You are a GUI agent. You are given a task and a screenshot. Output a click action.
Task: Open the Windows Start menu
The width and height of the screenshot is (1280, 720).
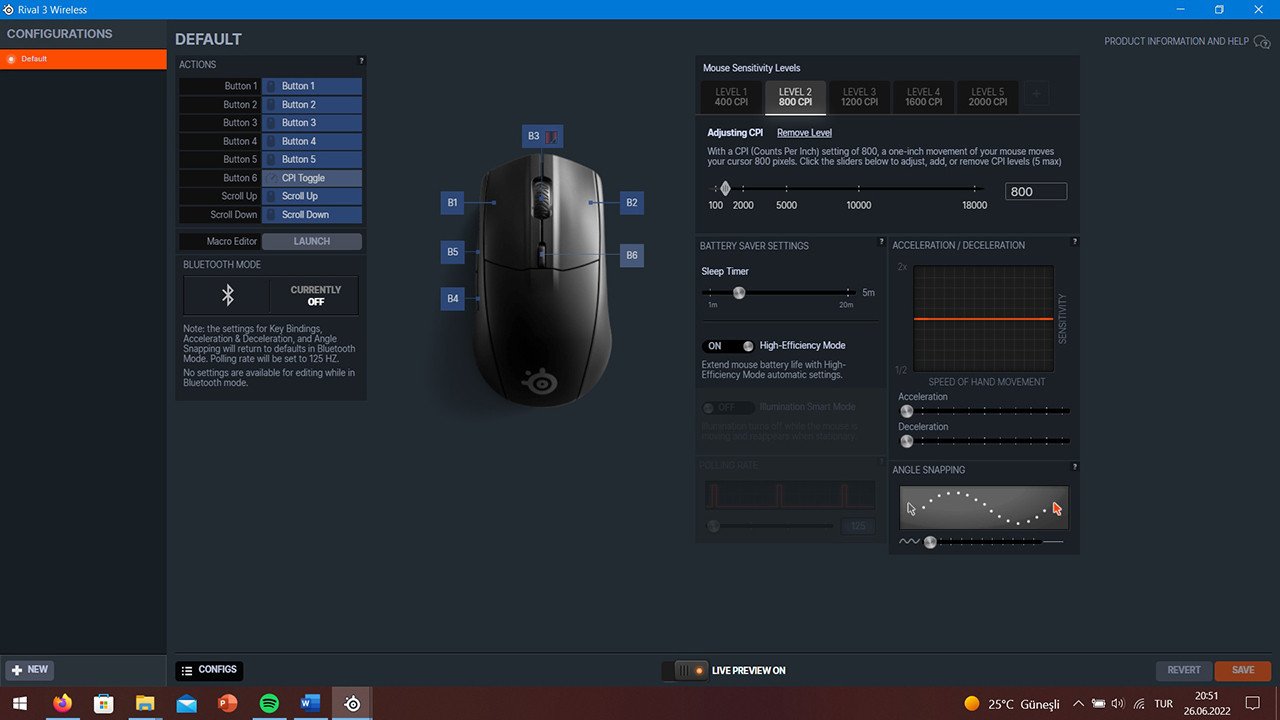click(x=20, y=703)
